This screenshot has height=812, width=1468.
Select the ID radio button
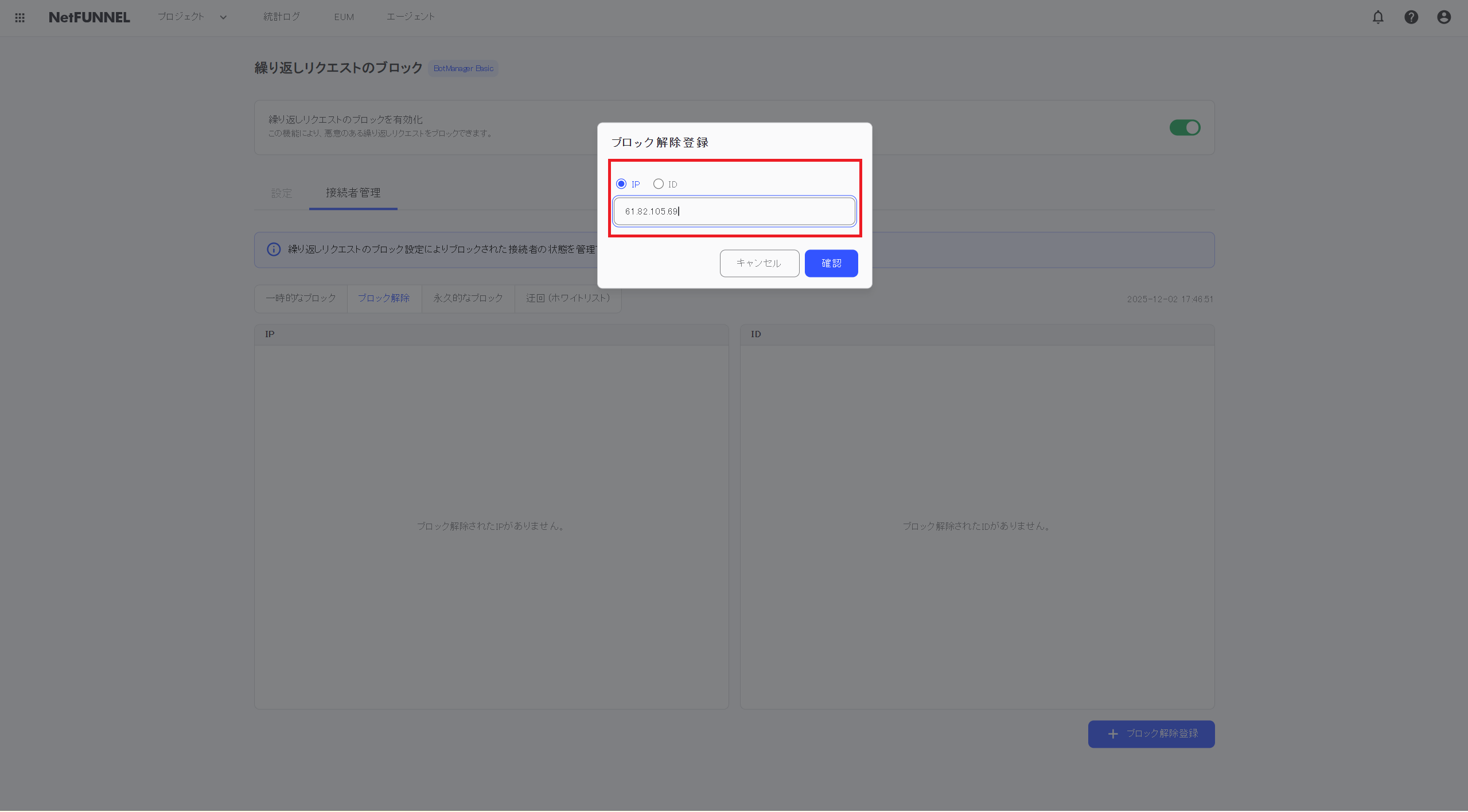pyautogui.click(x=658, y=184)
